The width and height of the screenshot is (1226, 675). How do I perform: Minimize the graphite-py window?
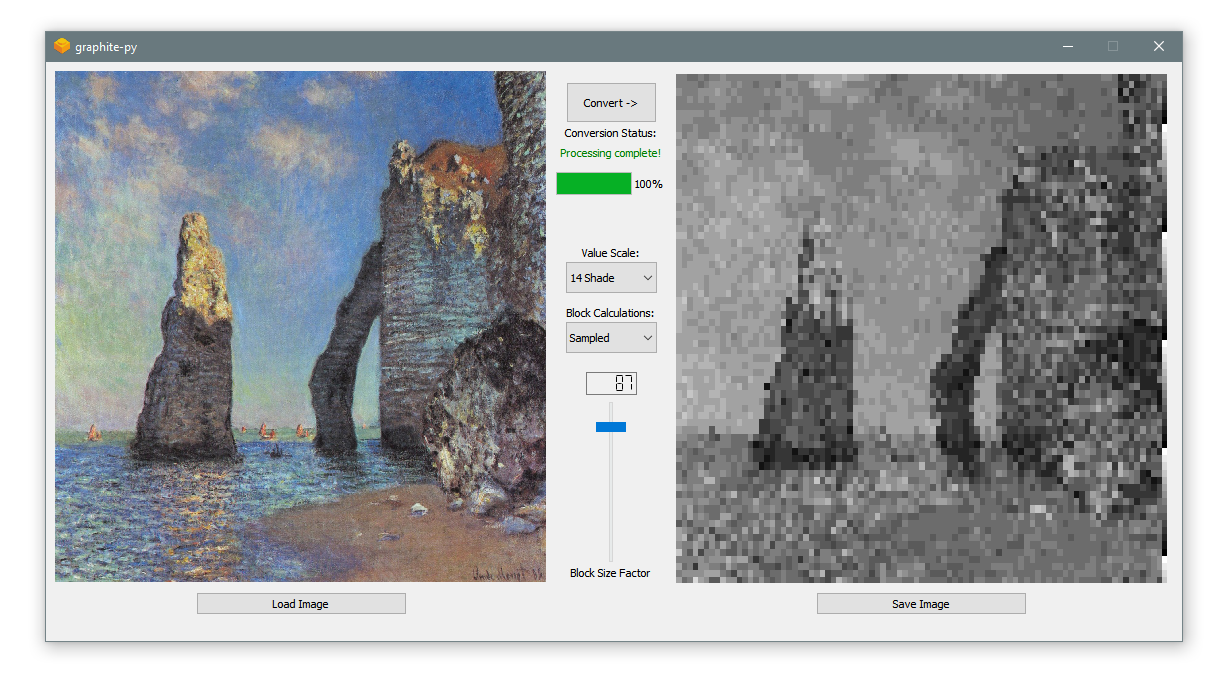coord(1068,46)
